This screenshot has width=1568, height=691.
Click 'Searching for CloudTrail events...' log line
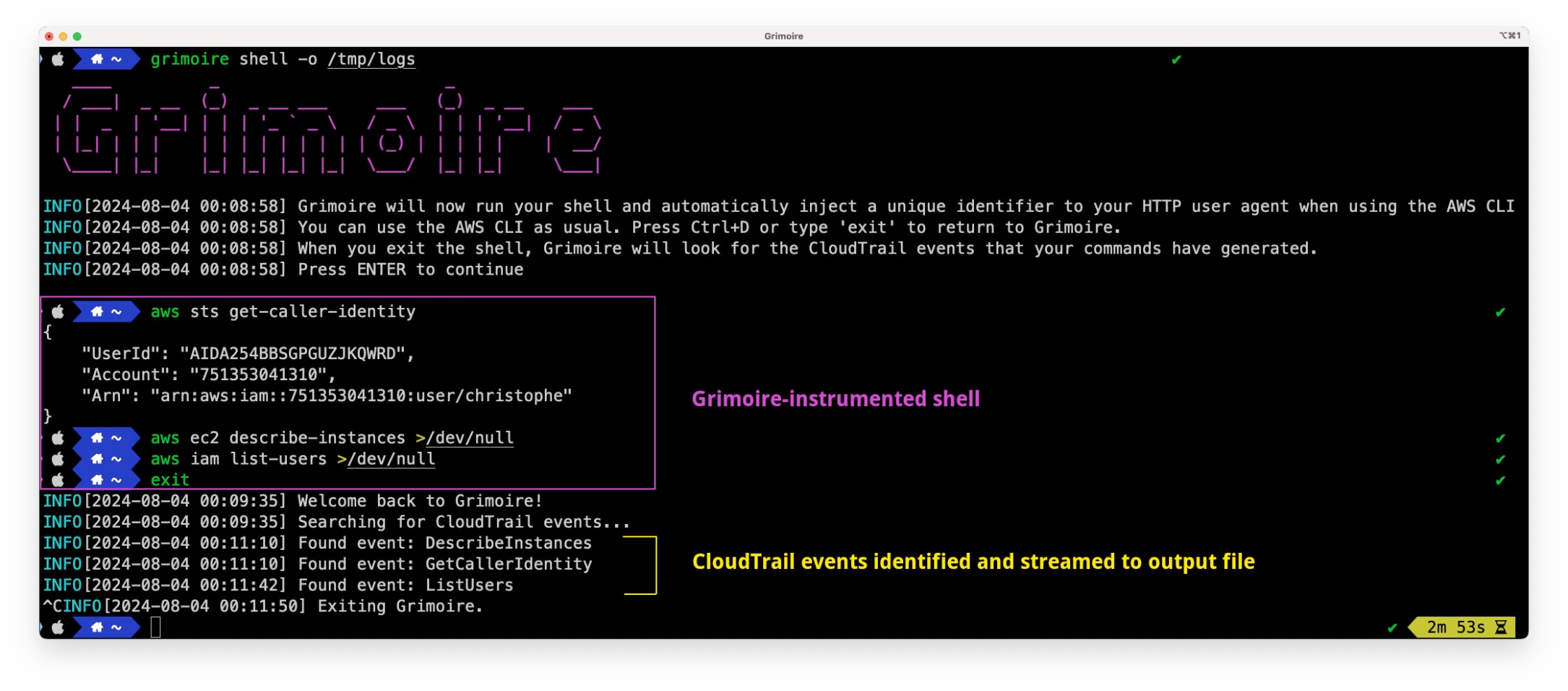[337, 522]
